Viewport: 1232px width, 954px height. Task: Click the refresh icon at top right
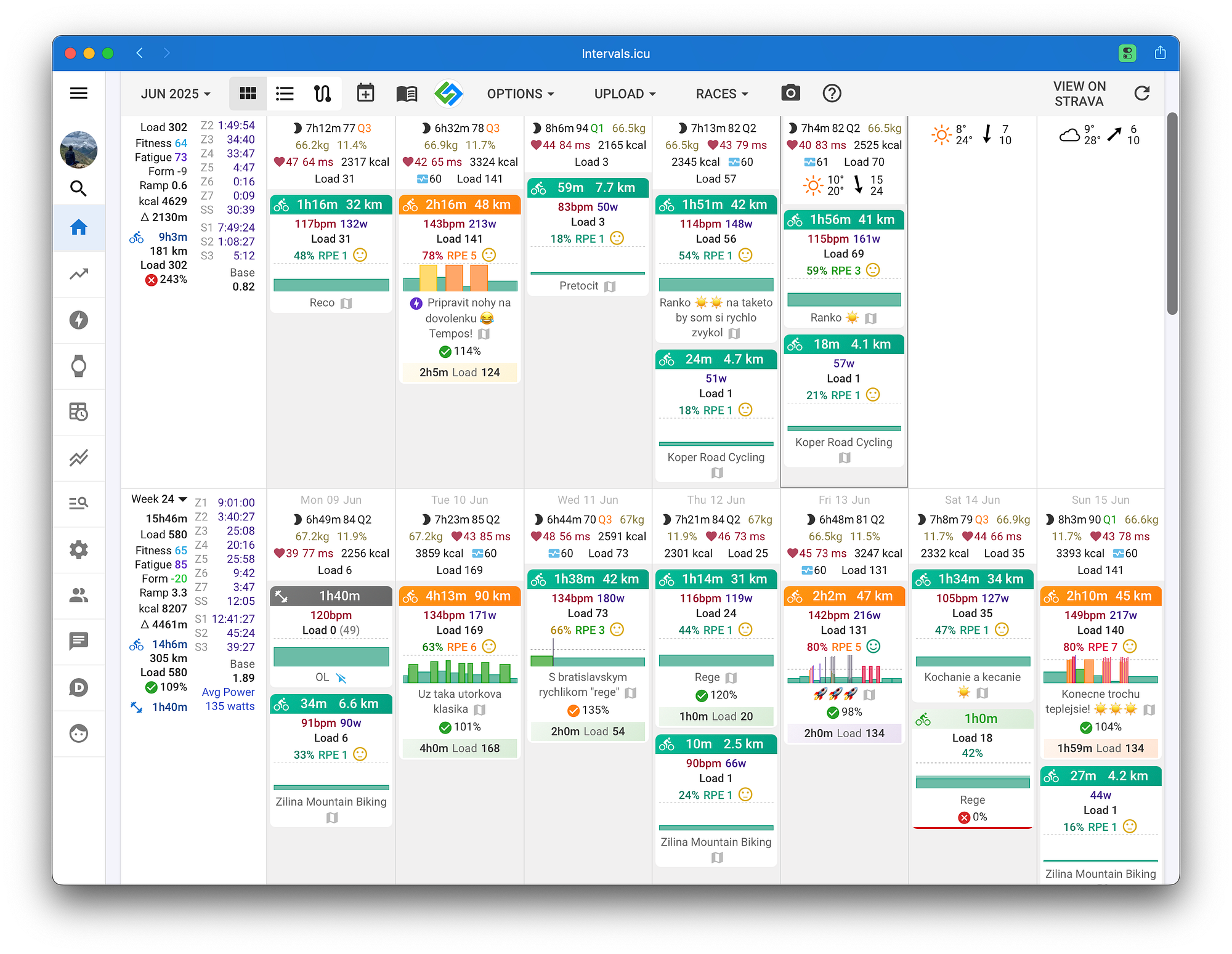tap(1141, 94)
